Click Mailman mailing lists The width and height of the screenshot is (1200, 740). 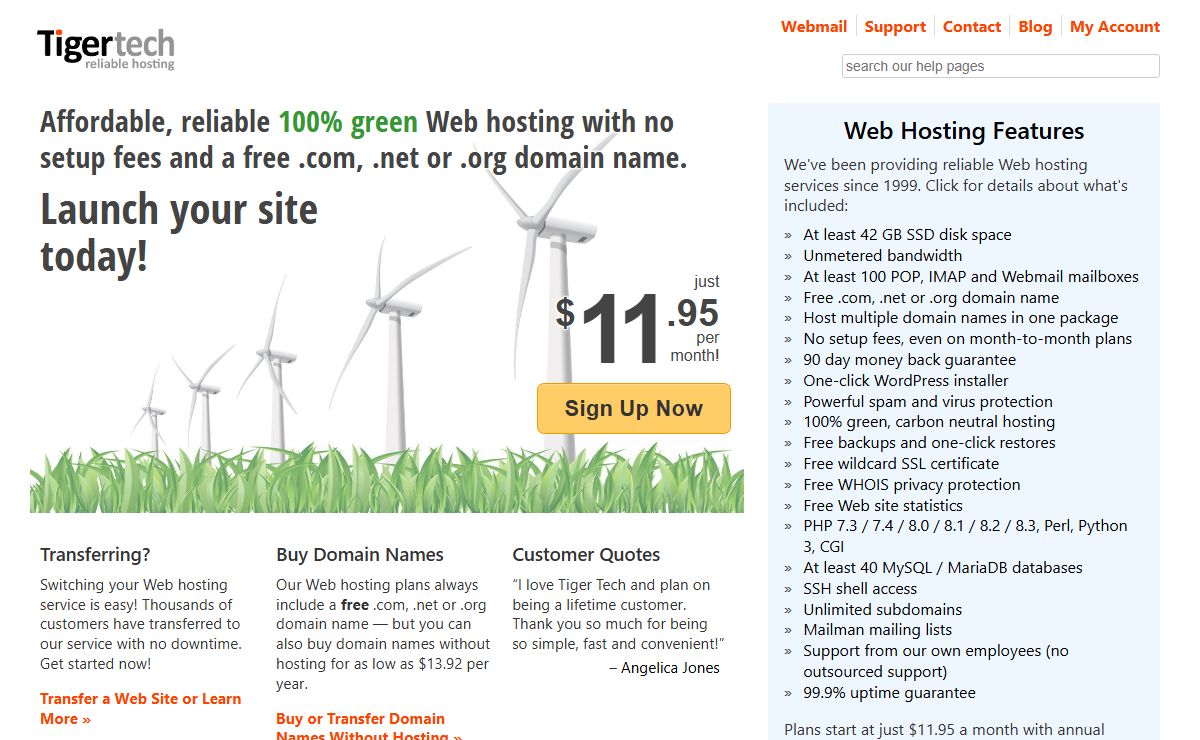(x=878, y=630)
